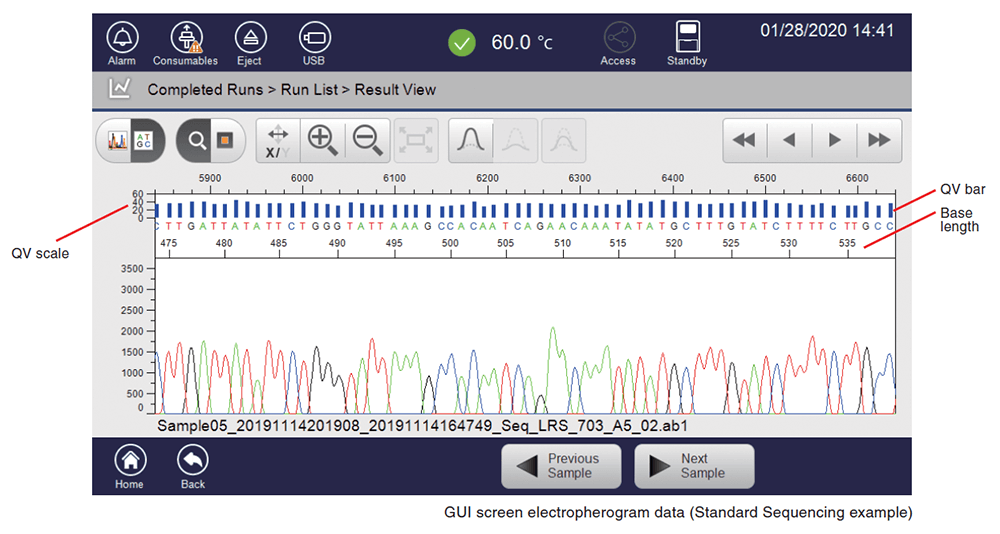Image resolution: width=1000 pixels, height=534 pixels.
Task: Click the zoom in magnifier
Action: tap(322, 141)
